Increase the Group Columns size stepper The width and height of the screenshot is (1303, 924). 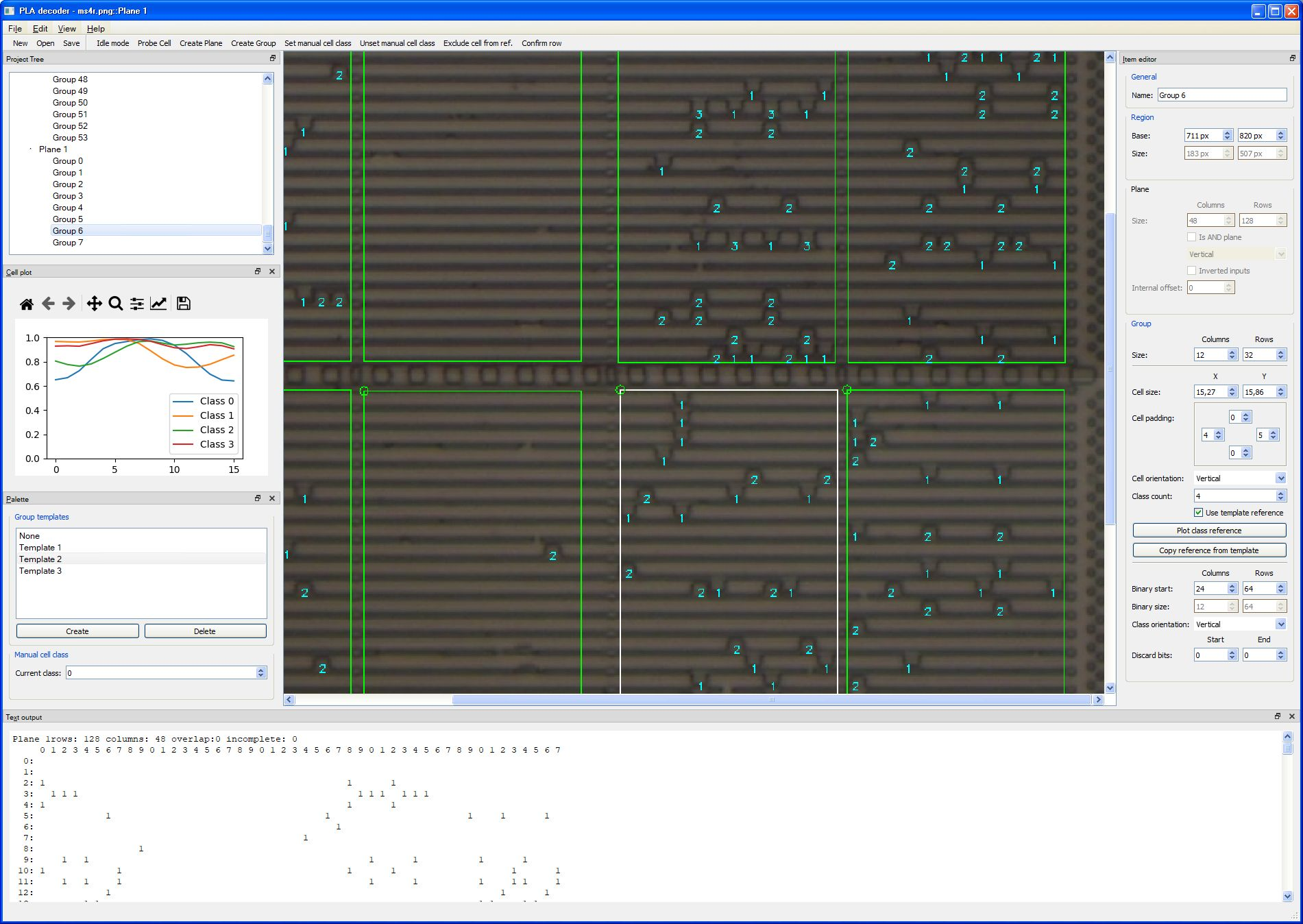click(1232, 352)
